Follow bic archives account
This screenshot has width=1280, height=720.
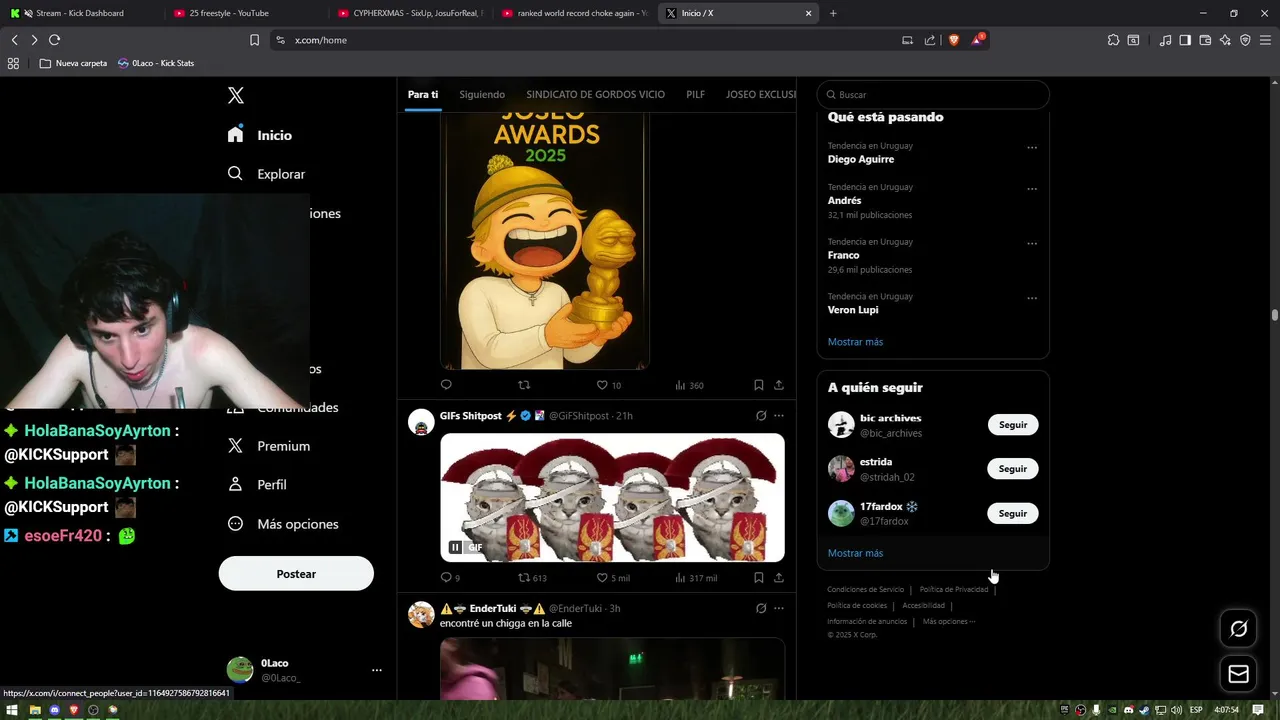pos(1013,425)
